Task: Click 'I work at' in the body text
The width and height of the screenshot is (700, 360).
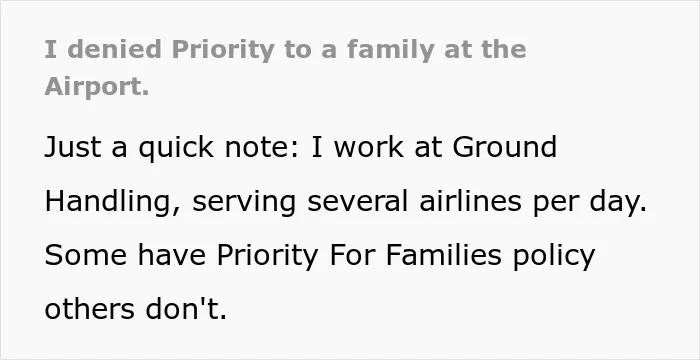Action: [x=377, y=147]
